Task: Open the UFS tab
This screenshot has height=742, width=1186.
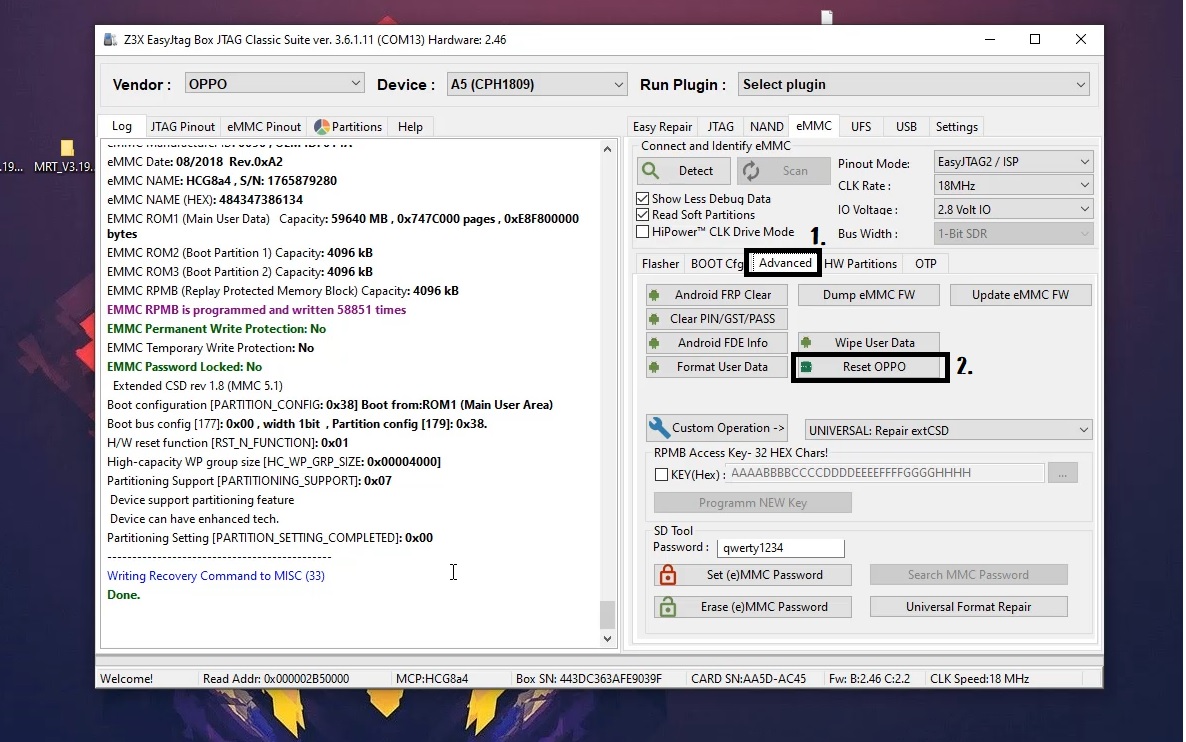Action: [861, 126]
